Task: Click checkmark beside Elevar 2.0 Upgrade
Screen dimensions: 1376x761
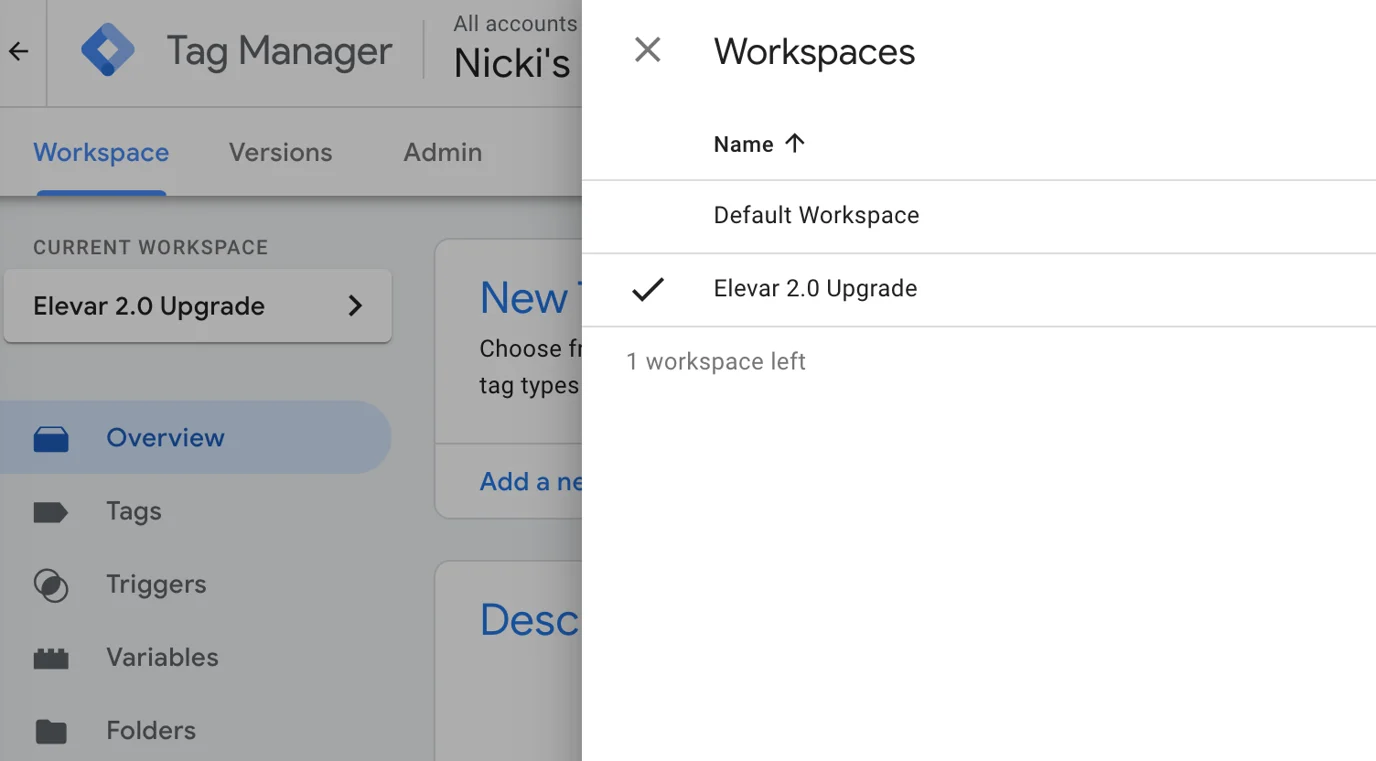Action: pyautogui.click(x=648, y=289)
